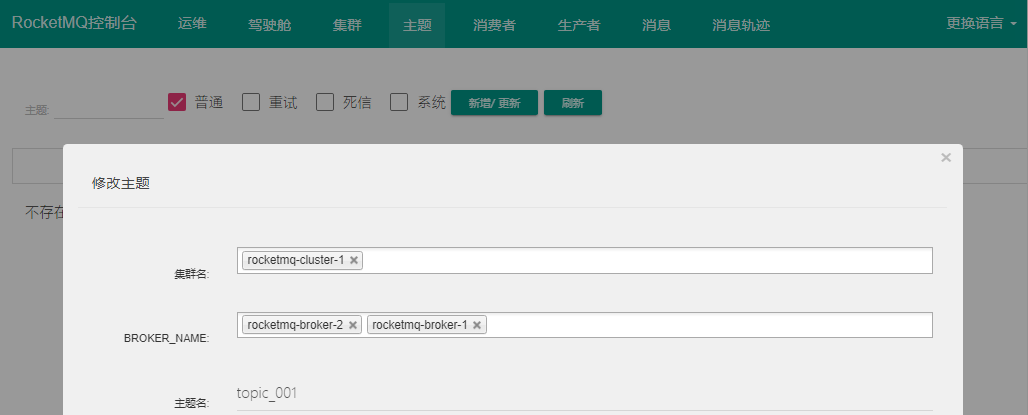Remove the rocketmq-broker-2 tag
The width and height of the screenshot is (1028, 415).
353,325
